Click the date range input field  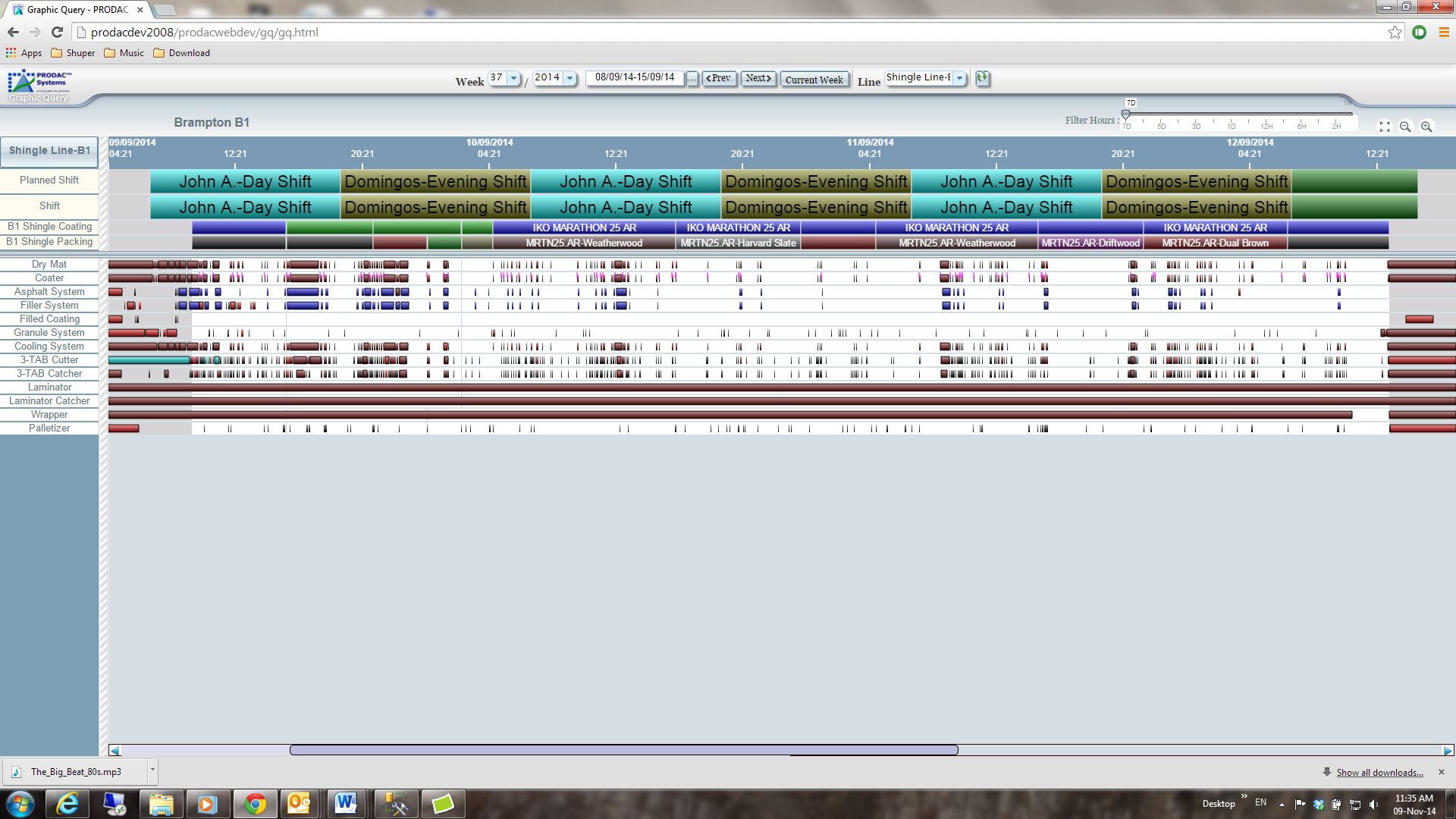pos(635,78)
